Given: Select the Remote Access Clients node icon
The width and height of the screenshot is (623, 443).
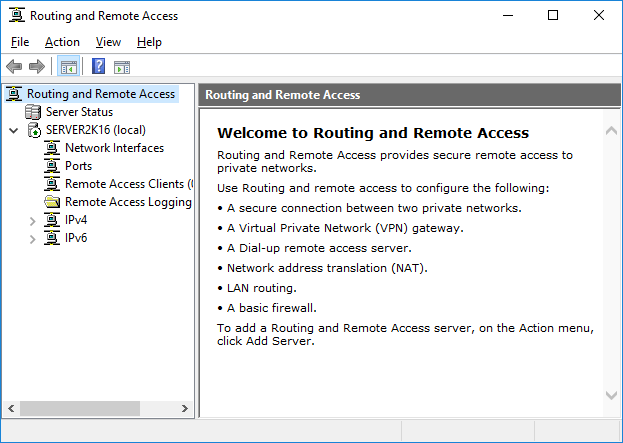Looking at the screenshot, I should click(52, 184).
